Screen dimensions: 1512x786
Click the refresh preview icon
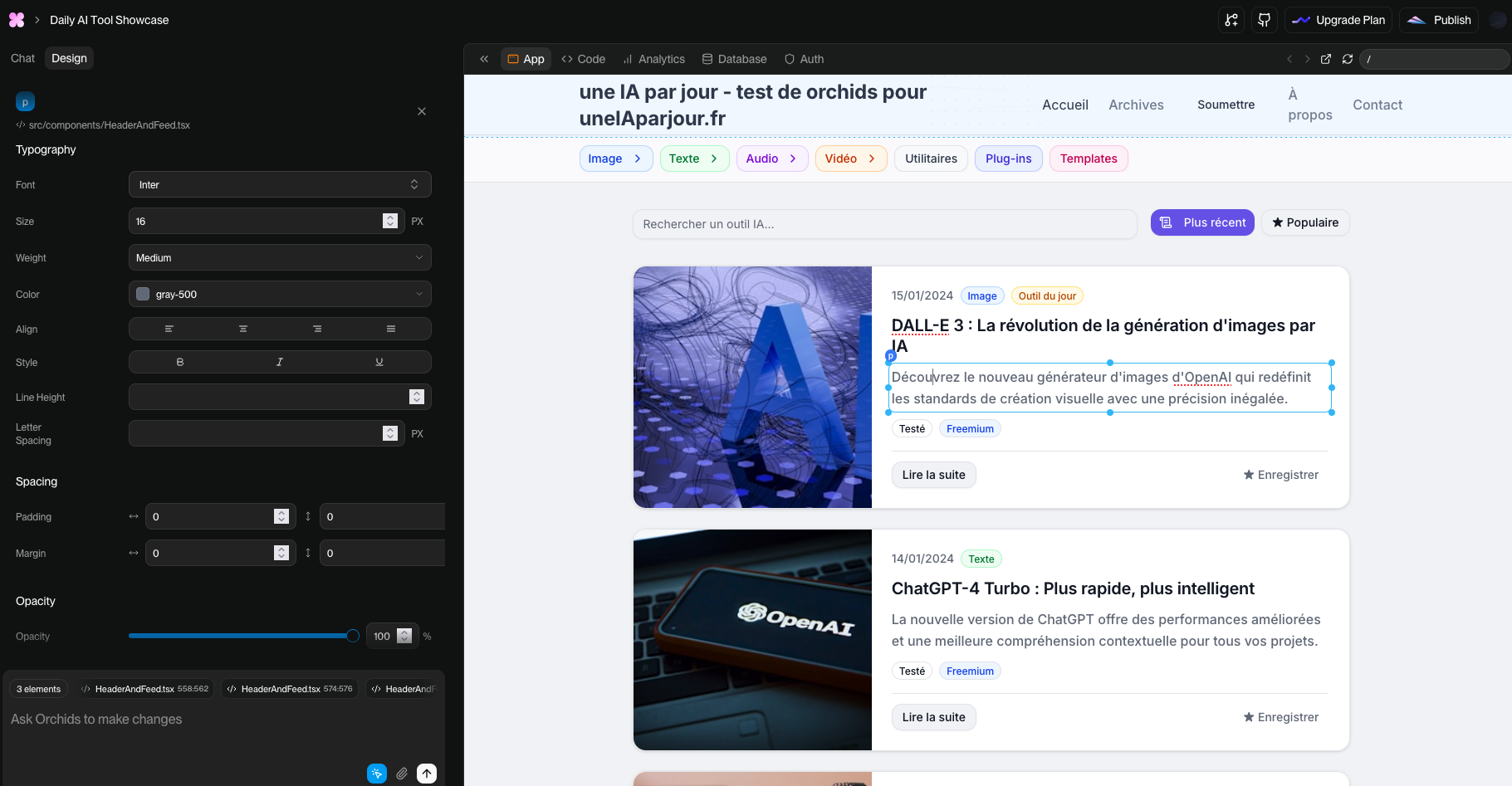pos(1348,59)
